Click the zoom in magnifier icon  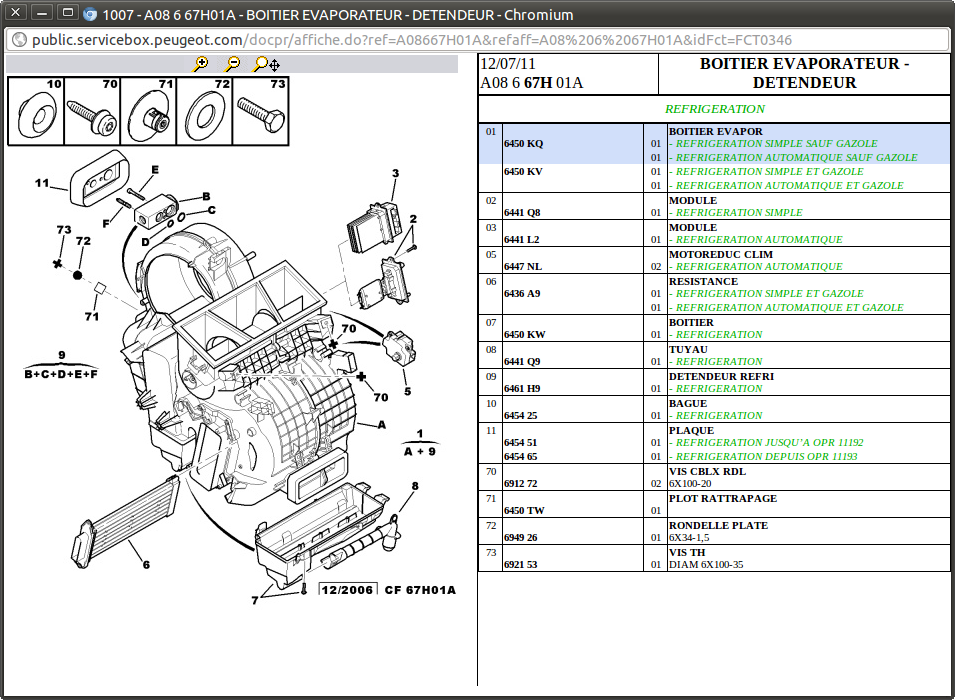tap(200, 63)
